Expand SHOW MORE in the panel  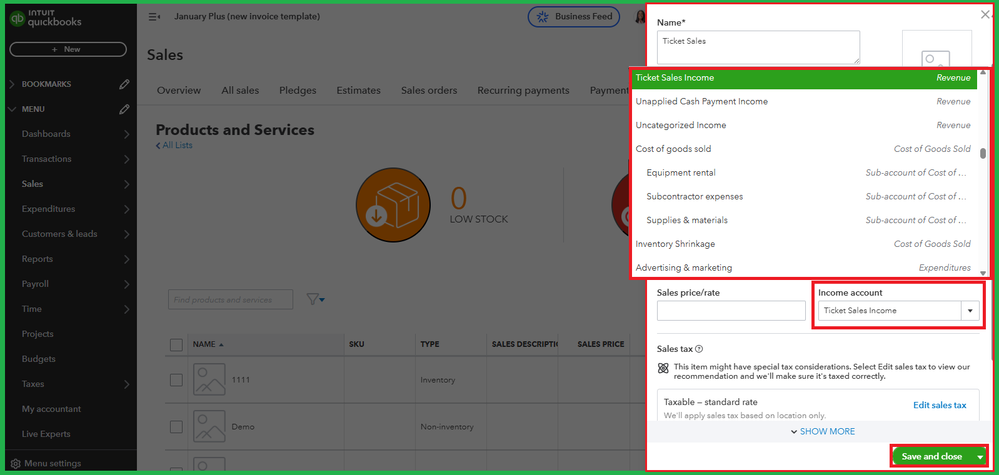(823, 432)
